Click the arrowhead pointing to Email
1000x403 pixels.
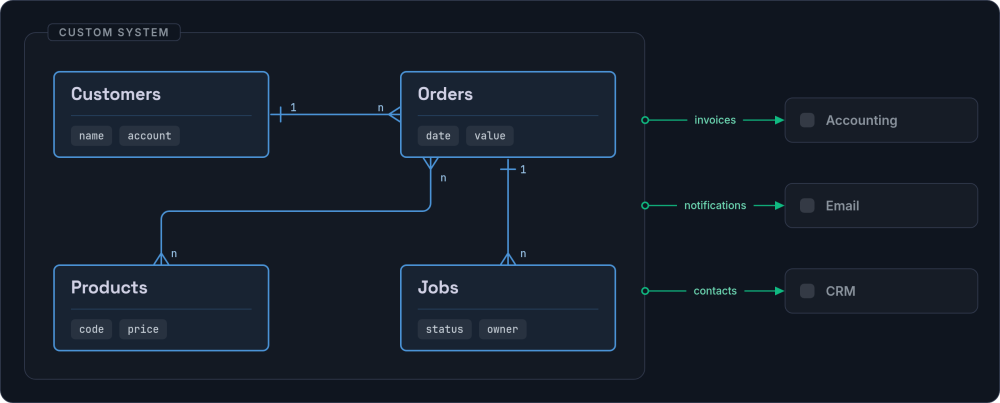pos(779,205)
